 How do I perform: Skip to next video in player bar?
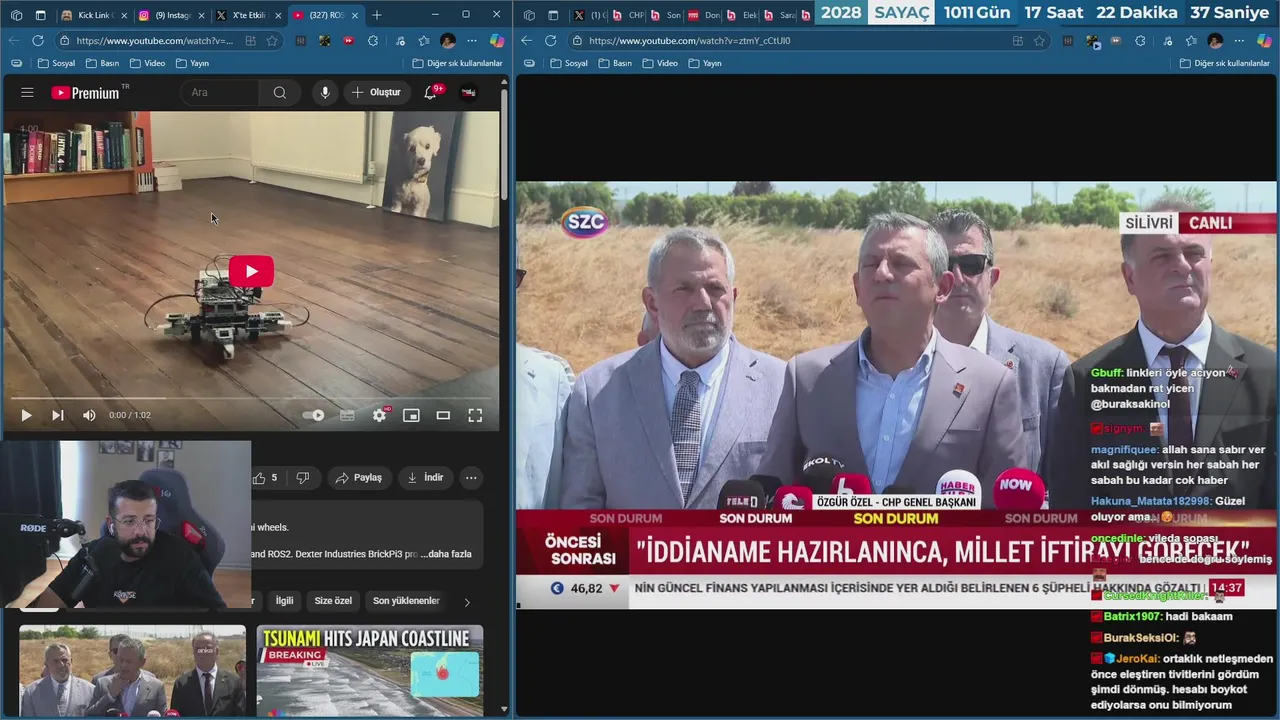58,415
